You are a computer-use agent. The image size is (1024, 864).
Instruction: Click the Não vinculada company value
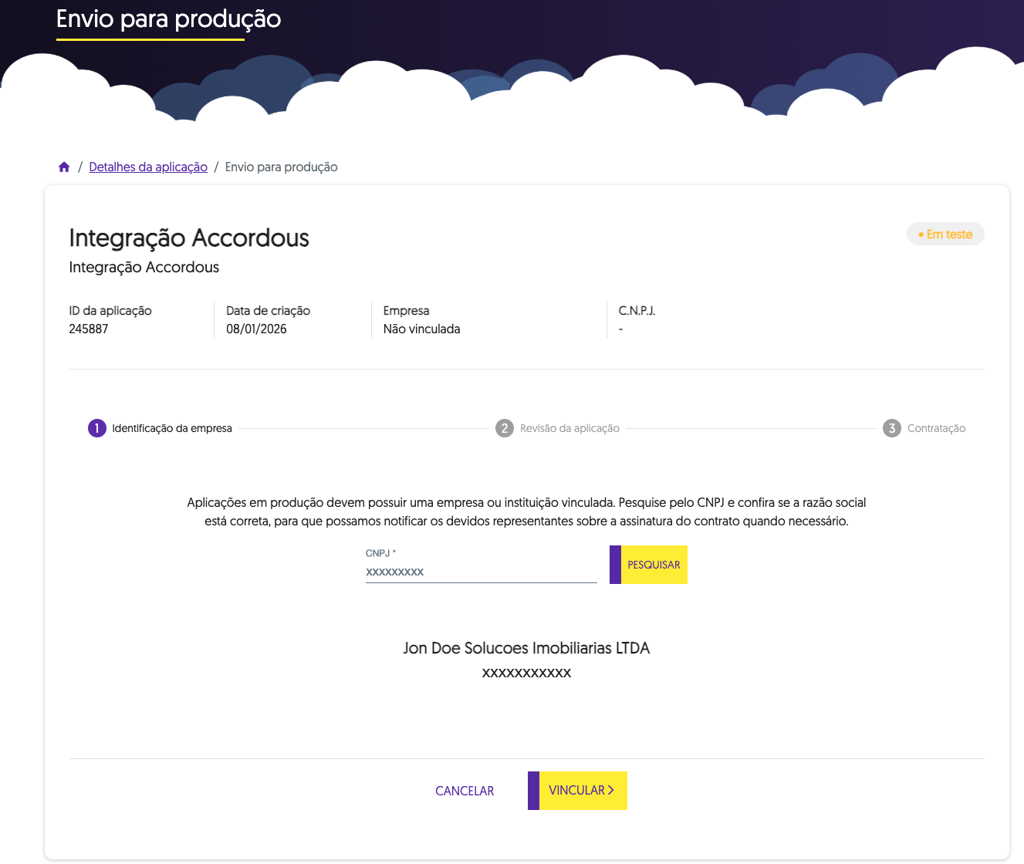coord(421,328)
